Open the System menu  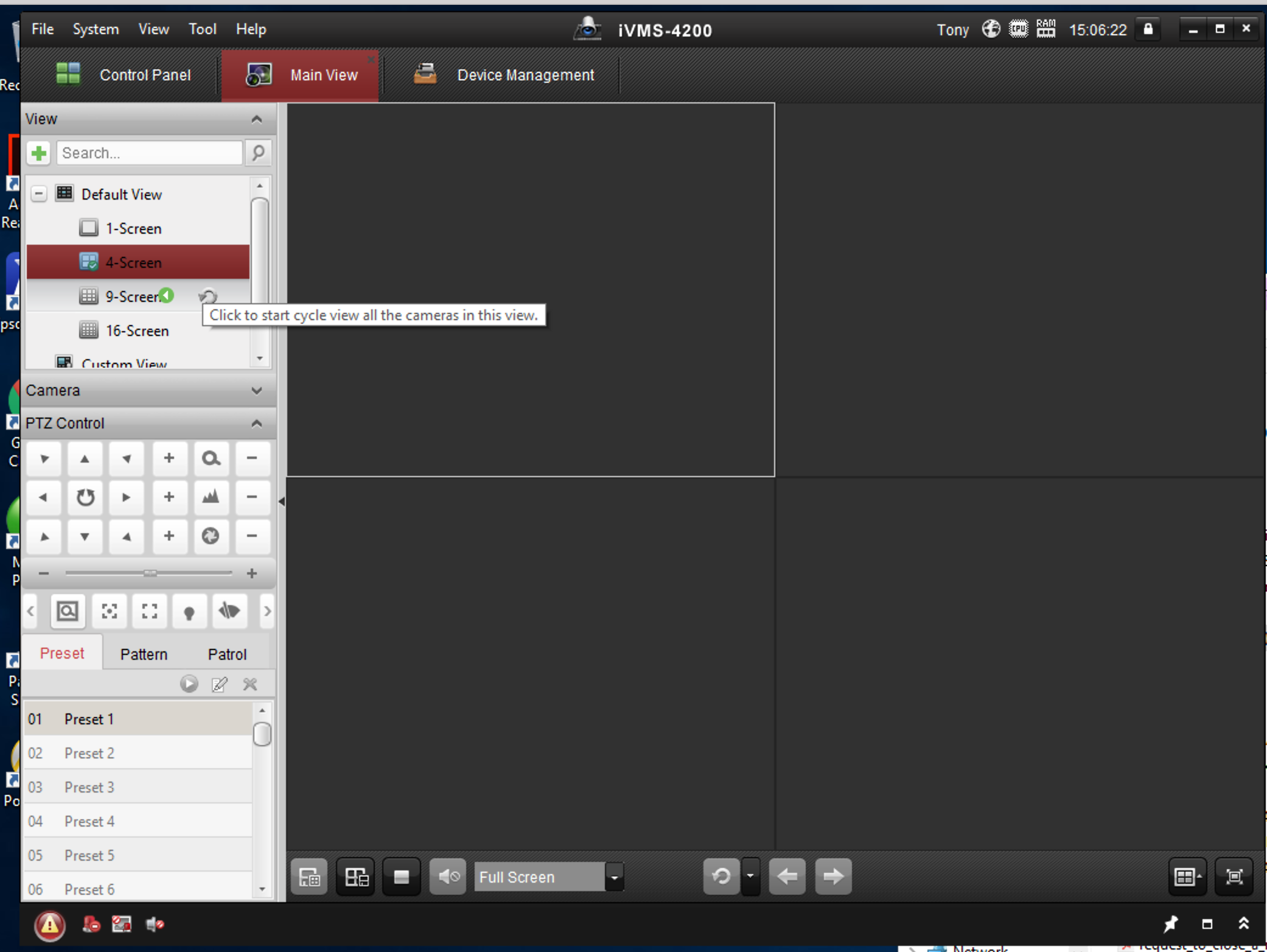click(x=96, y=29)
